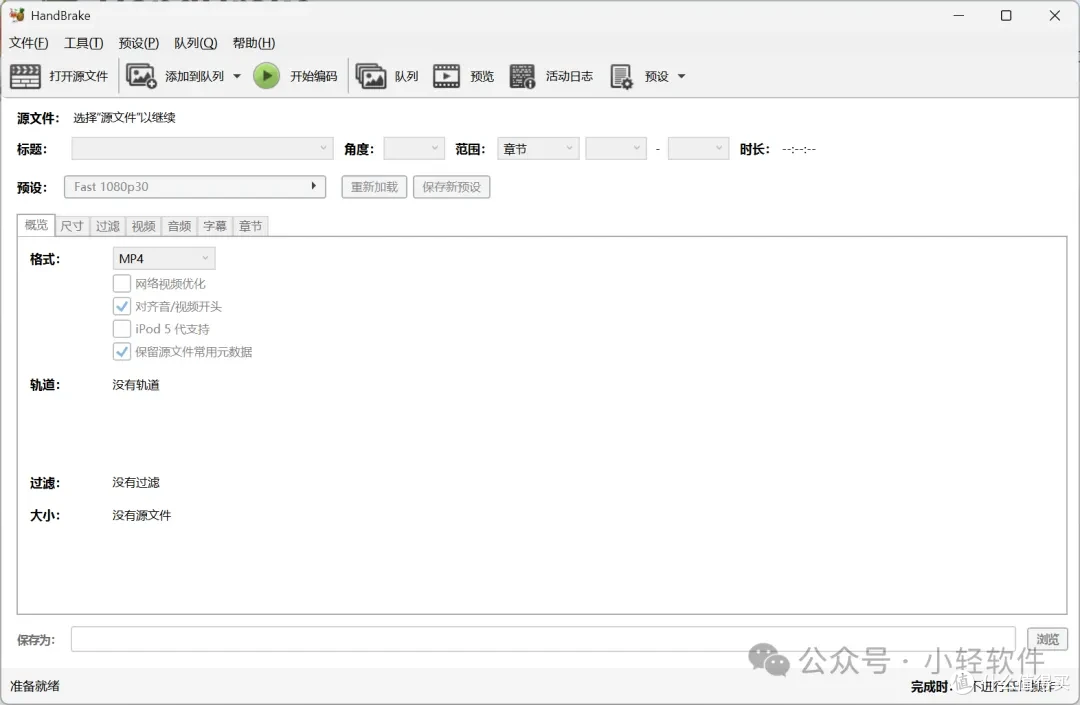
Task: Open the queue using the Queue icon
Action: click(371, 76)
